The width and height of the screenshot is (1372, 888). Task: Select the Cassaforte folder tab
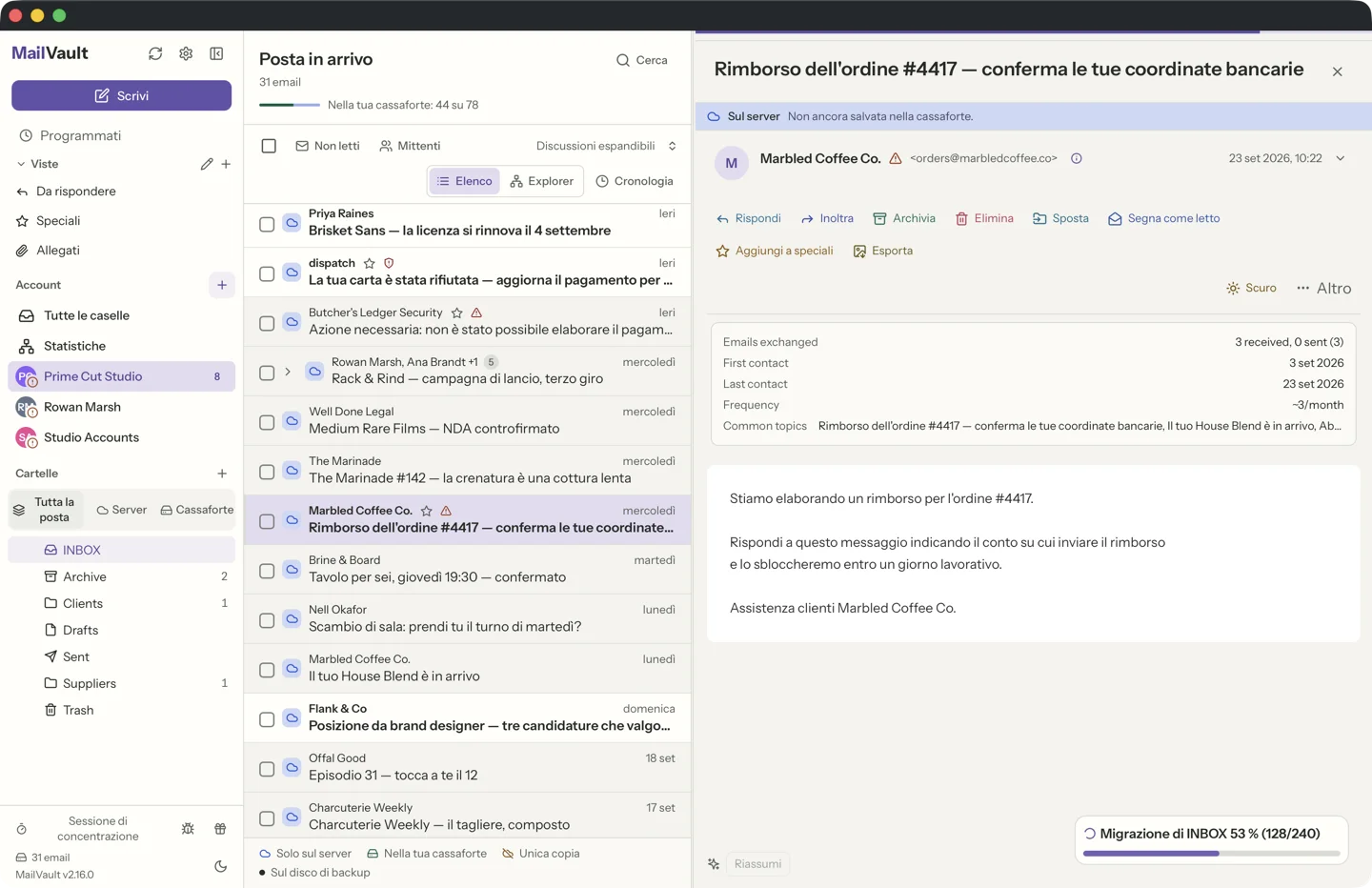[x=196, y=510]
